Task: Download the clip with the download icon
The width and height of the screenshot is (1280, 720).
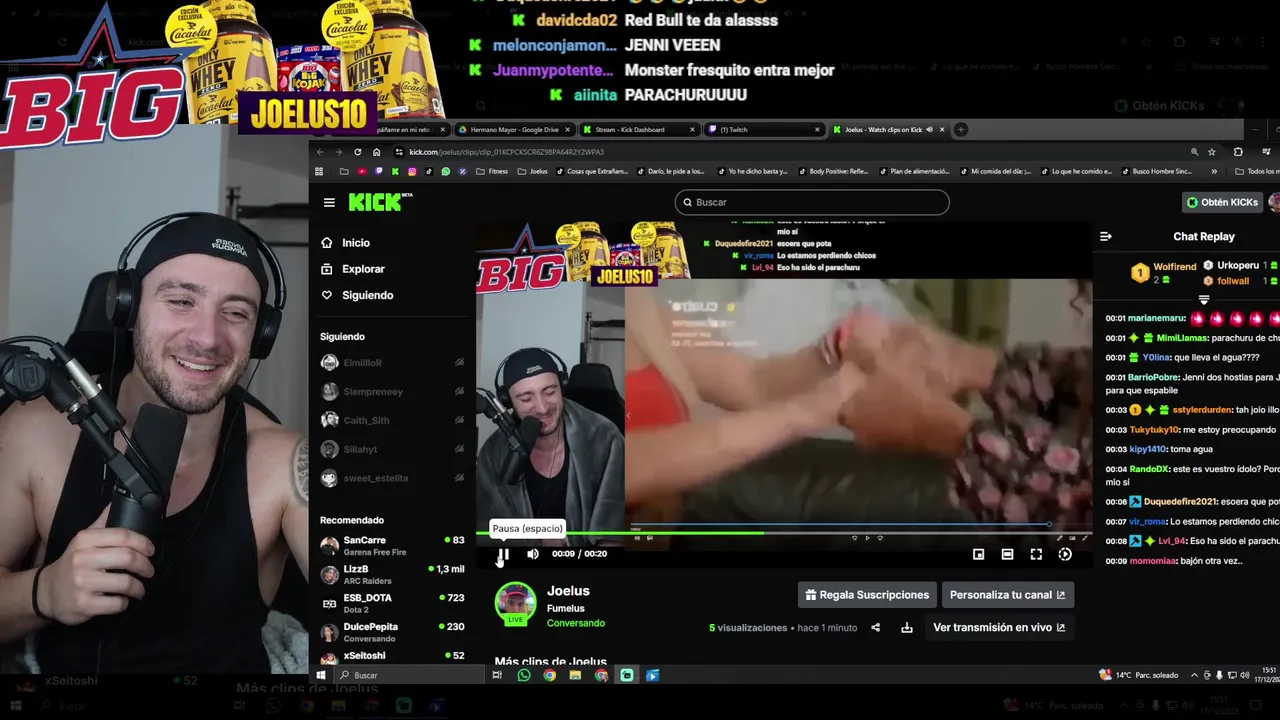Action: 907,628
